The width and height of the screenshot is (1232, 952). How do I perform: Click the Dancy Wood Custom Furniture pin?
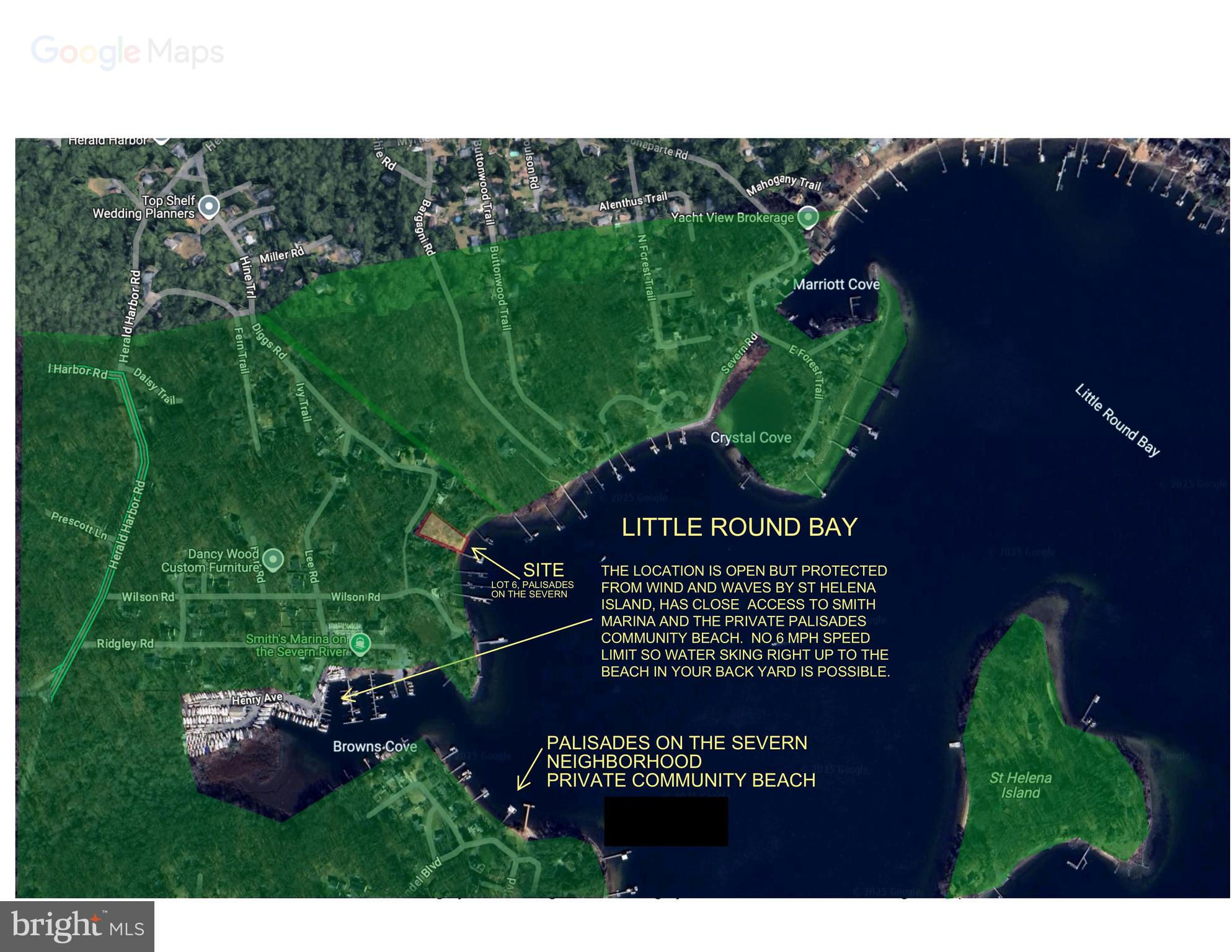273,559
